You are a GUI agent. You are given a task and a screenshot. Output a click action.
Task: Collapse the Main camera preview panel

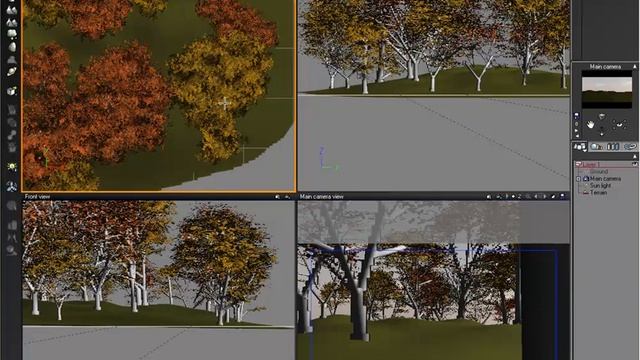click(x=635, y=67)
